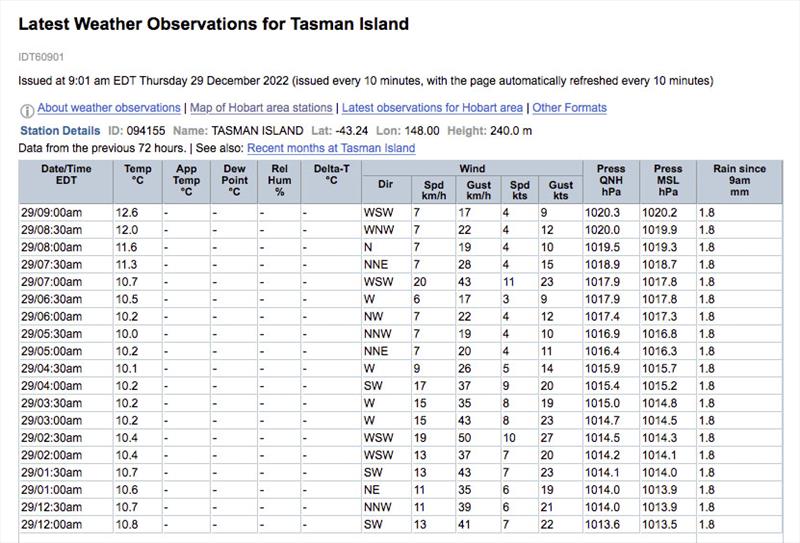Select QNH pressure 1014.2 cell

tap(611, 456)
